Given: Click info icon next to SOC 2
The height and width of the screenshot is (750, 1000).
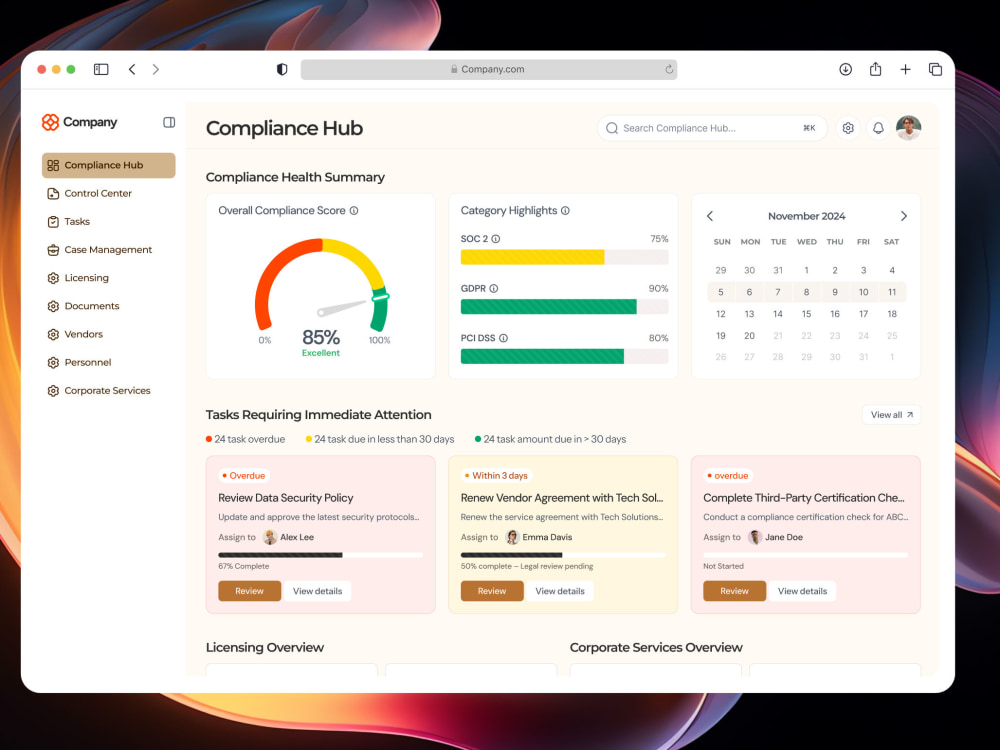Looking at the screenshot, I should pyautogui.click(x=496, y=239).
